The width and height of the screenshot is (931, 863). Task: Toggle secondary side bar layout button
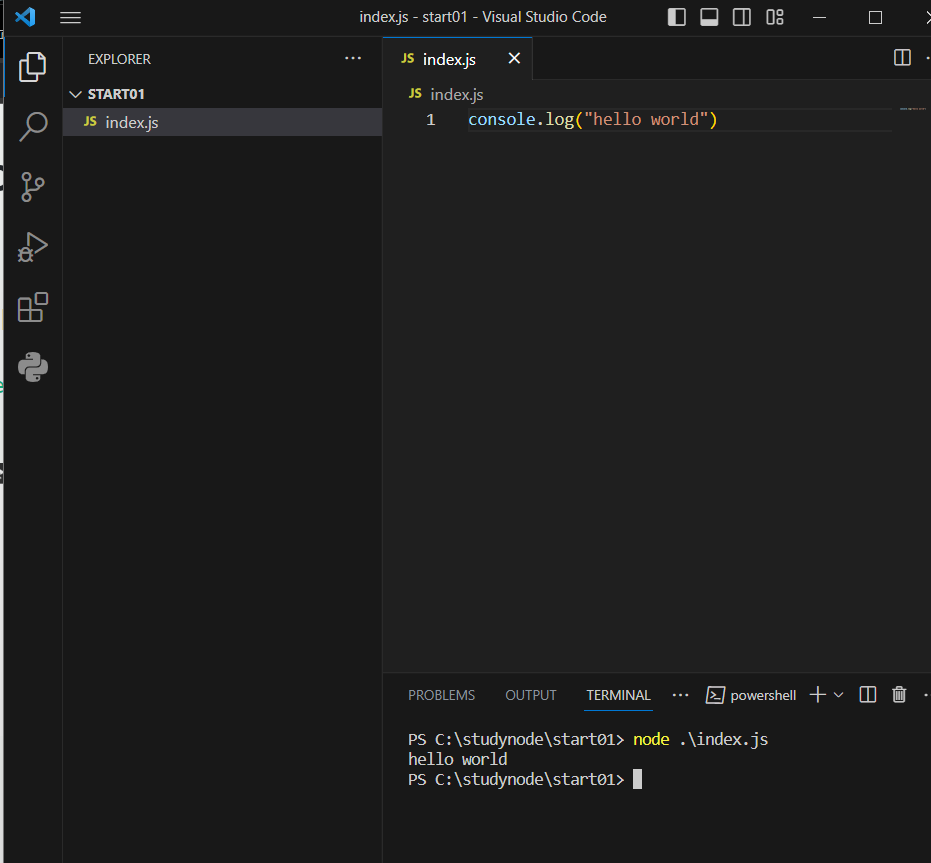coord(742,17)
